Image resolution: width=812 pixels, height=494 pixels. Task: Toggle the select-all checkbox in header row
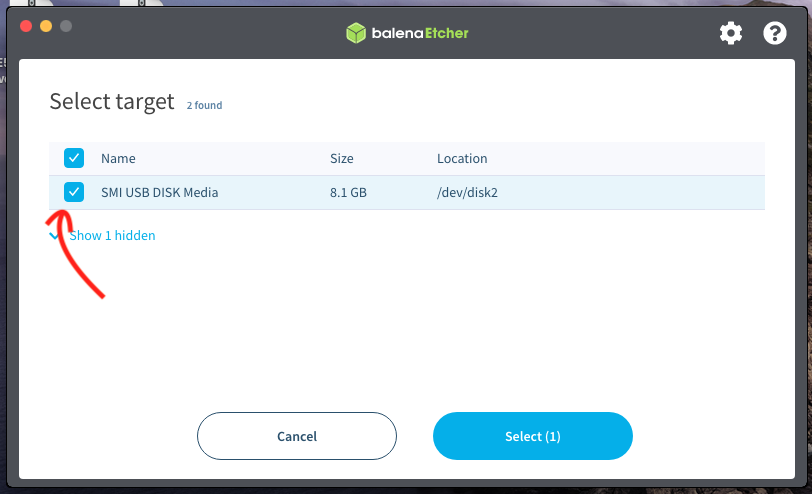coord(74,158)
